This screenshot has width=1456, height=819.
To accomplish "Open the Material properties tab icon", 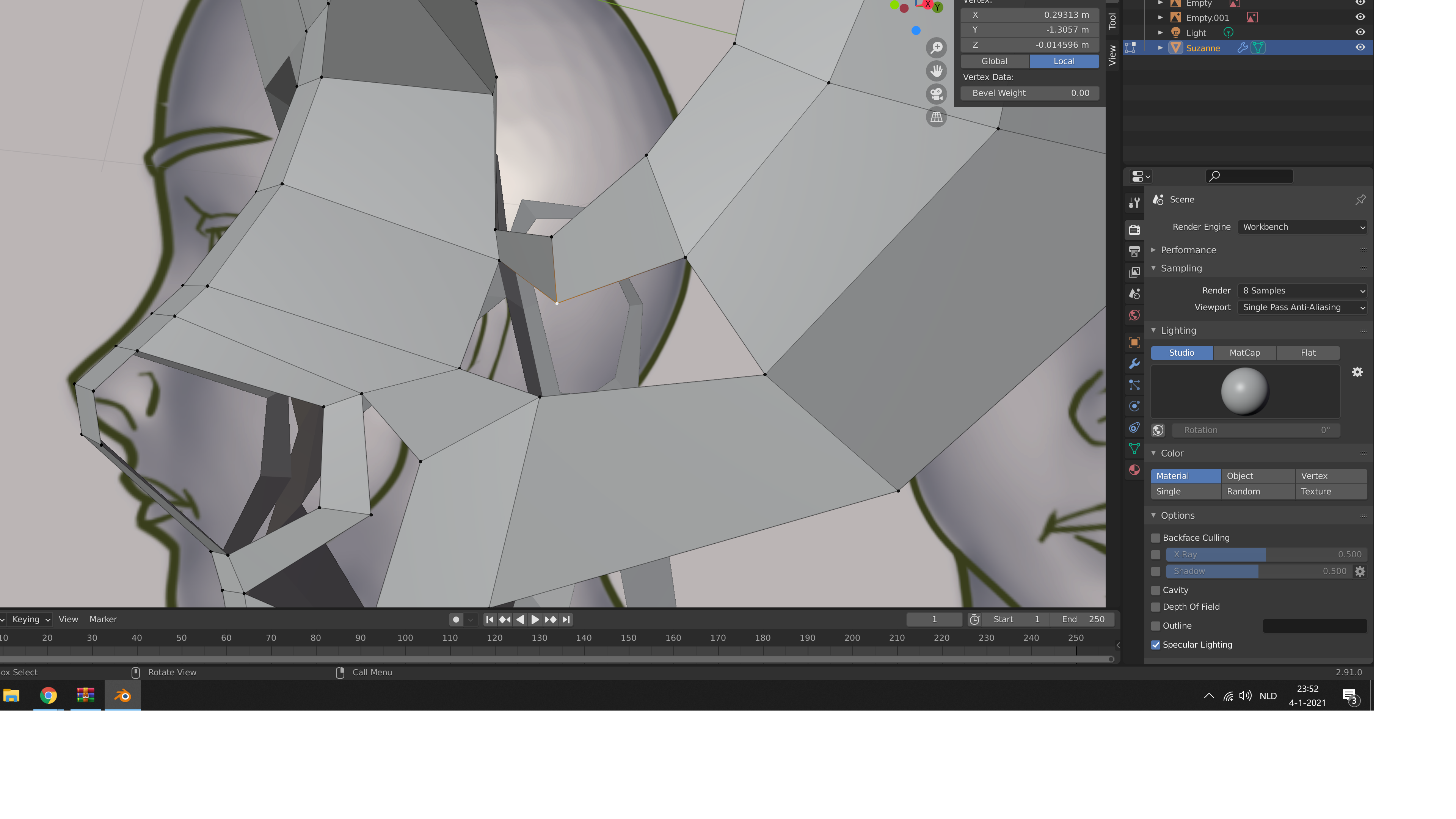I will [1134, 470].
